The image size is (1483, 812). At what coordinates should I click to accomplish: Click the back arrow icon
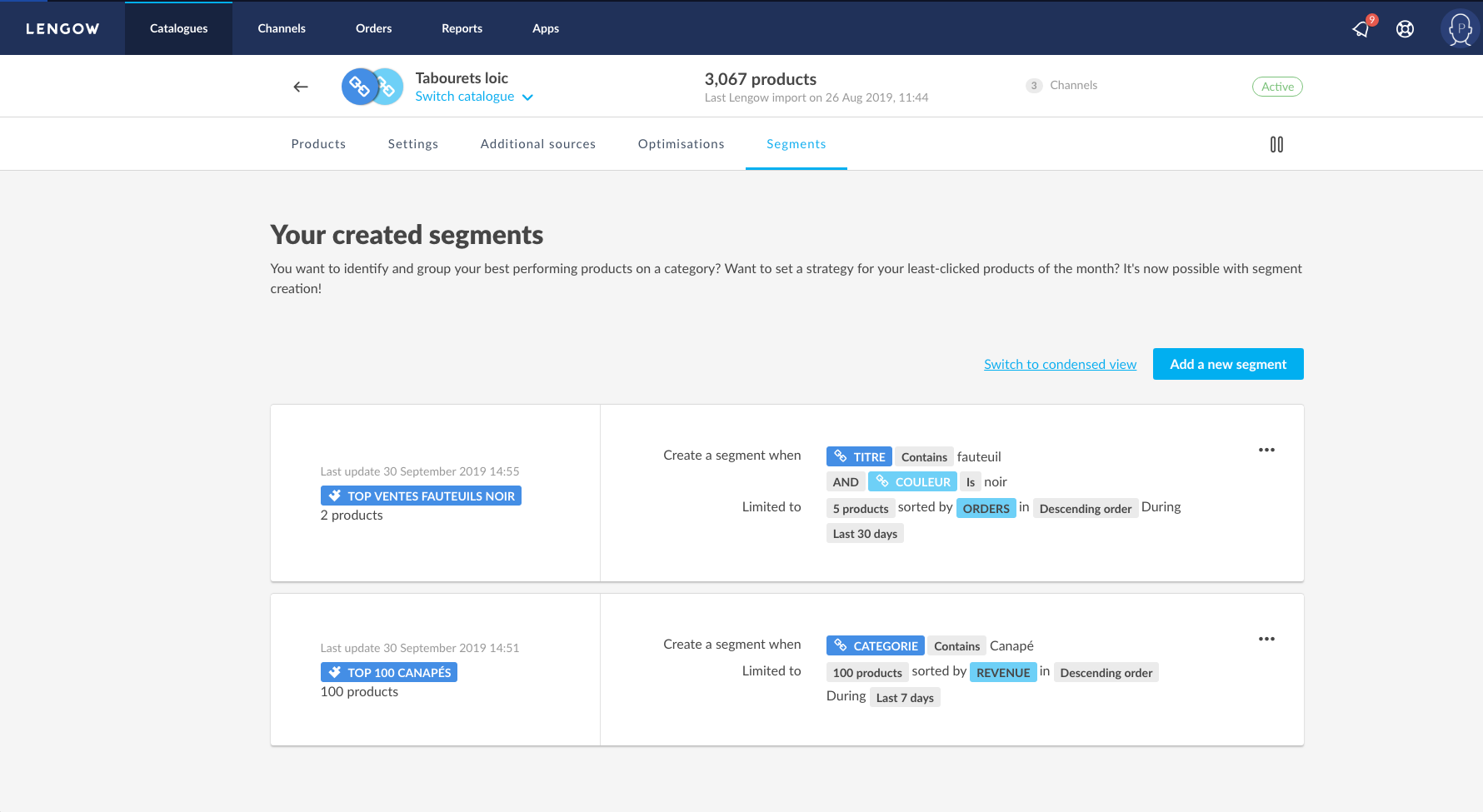pos(301,87)
